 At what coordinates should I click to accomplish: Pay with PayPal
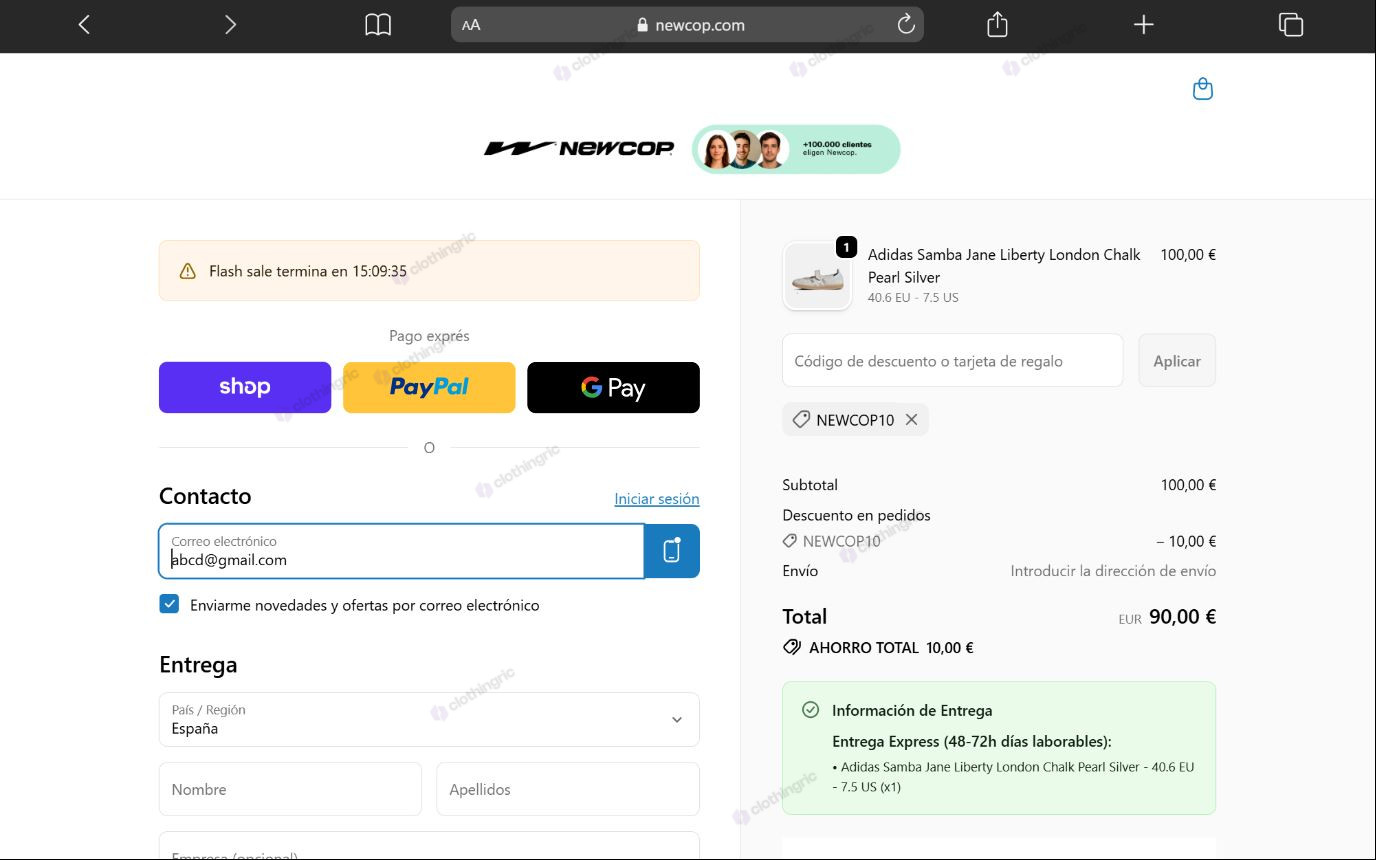pos(429,387)
